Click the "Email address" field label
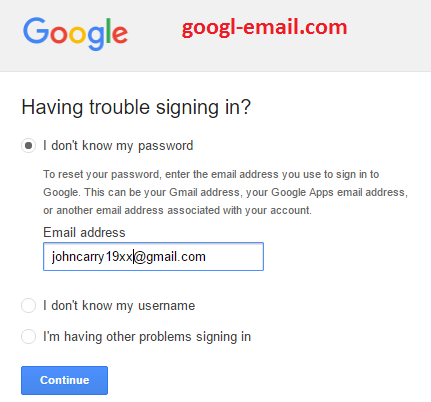The height and width of the screenshot is (402, 431). tap(84, 232)
